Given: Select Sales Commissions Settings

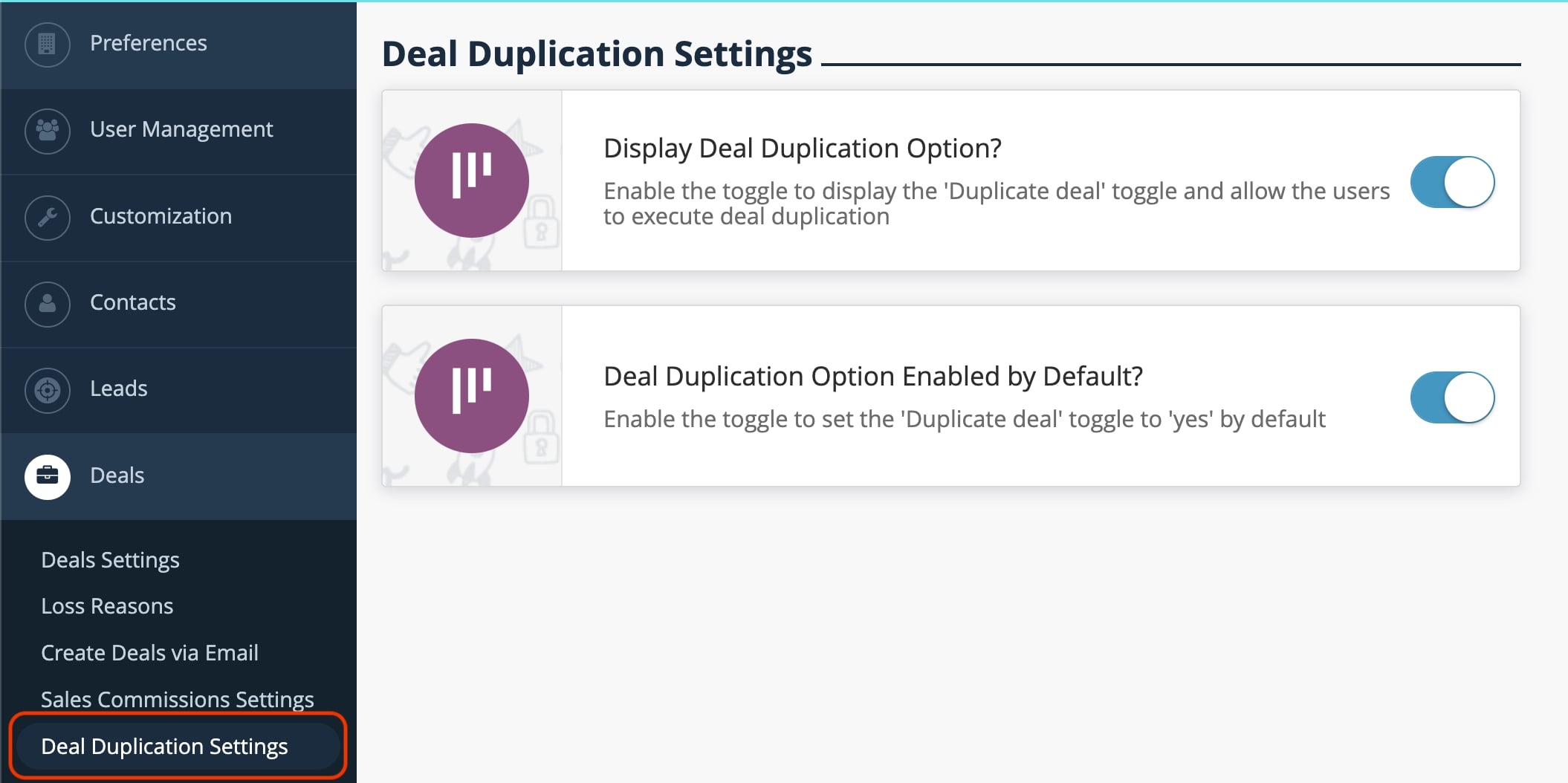Looking at the screenshot, I should coord(177,699).
